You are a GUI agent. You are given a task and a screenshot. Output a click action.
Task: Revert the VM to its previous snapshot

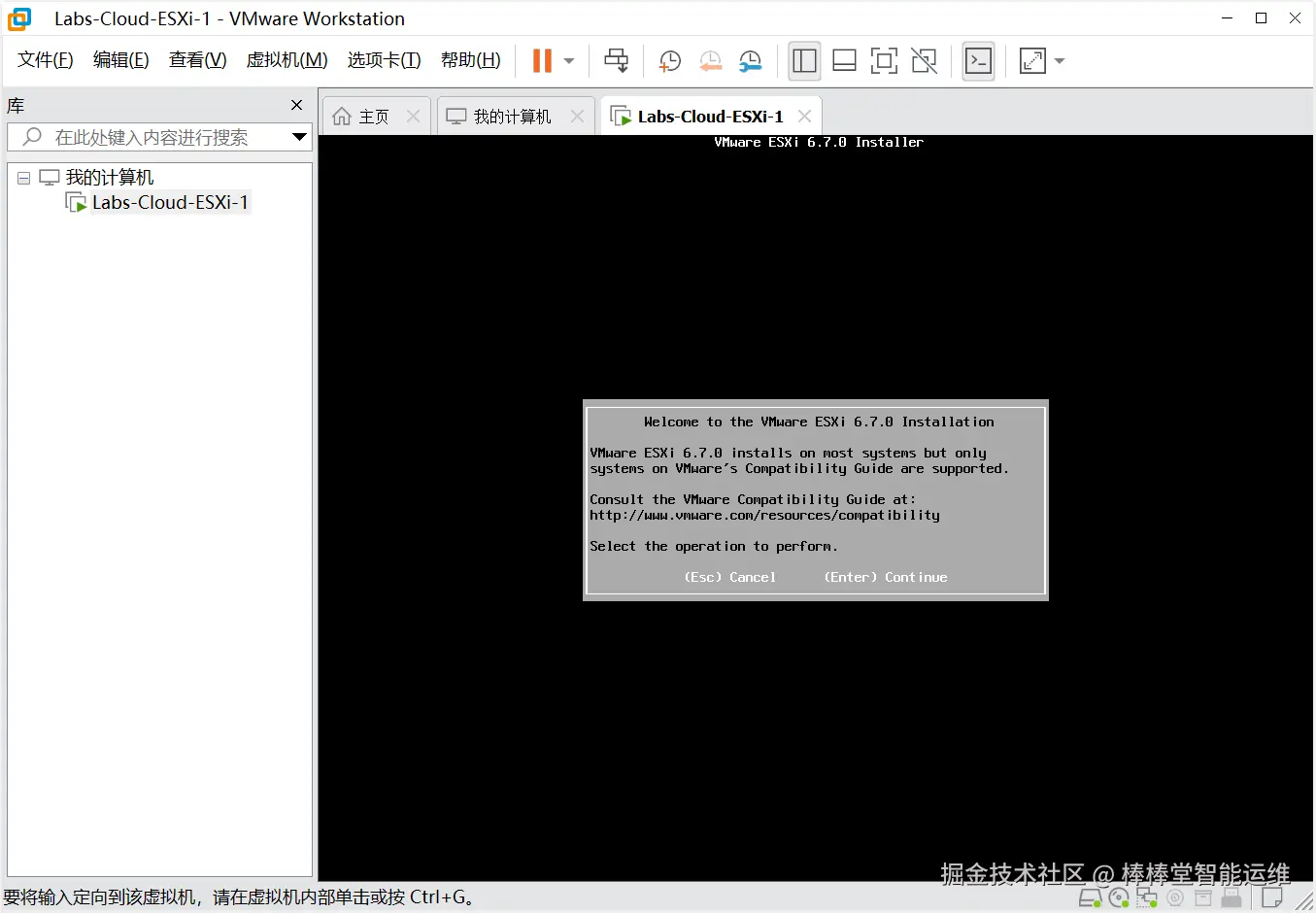[711, 61]
